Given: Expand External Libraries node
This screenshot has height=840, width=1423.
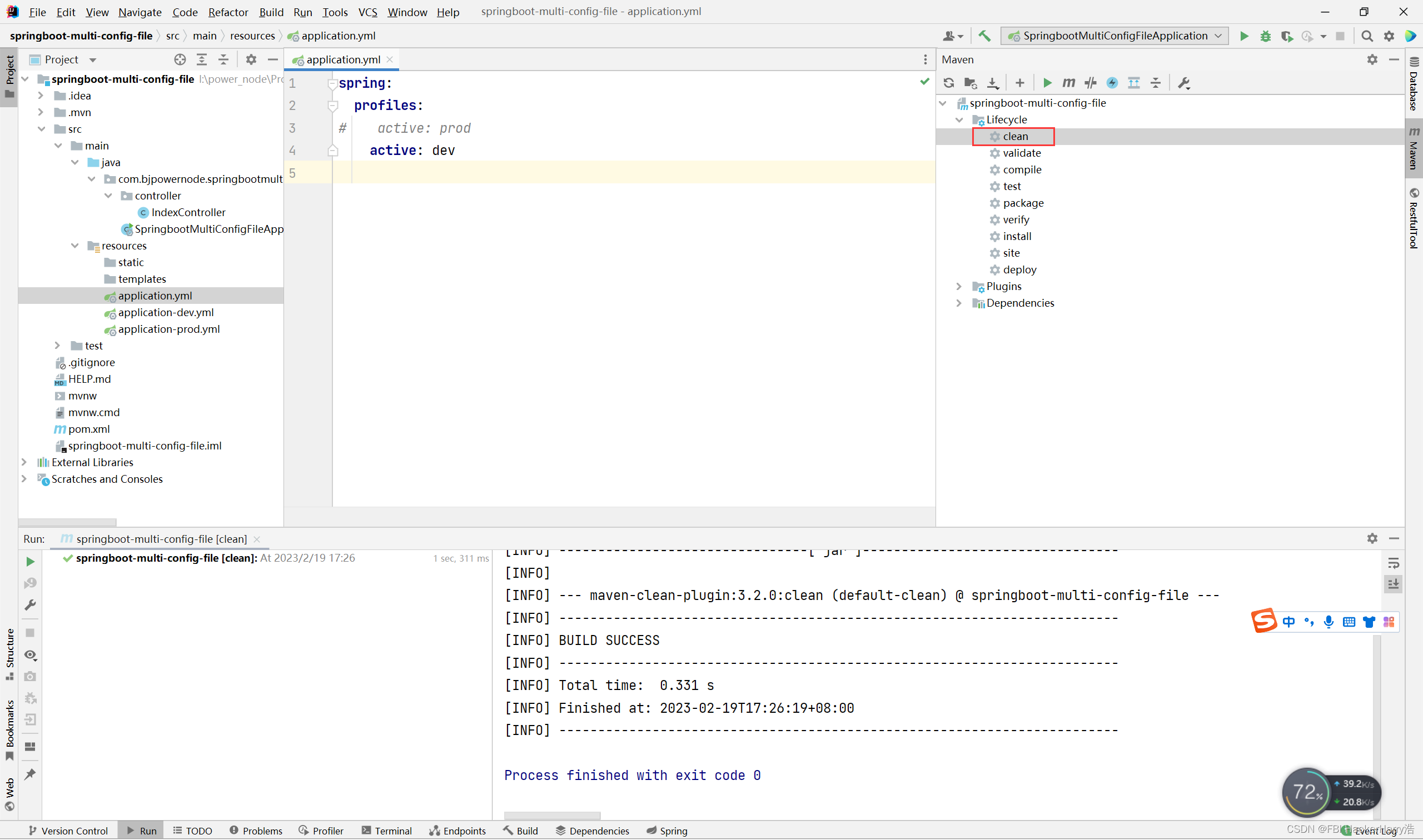Looking at the screenshot, I should point(24,462).
